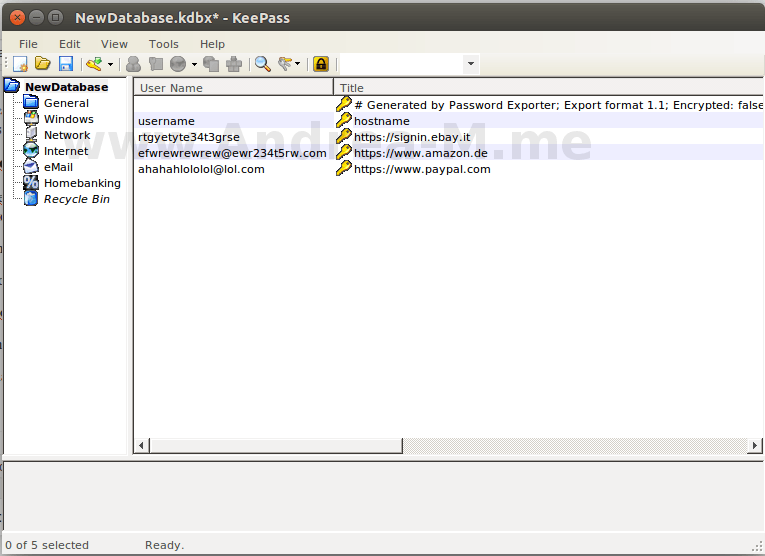Click the rtgyetyte34t3grse user name
This screenshot has width=765, height=556.
tap(189, 137)
